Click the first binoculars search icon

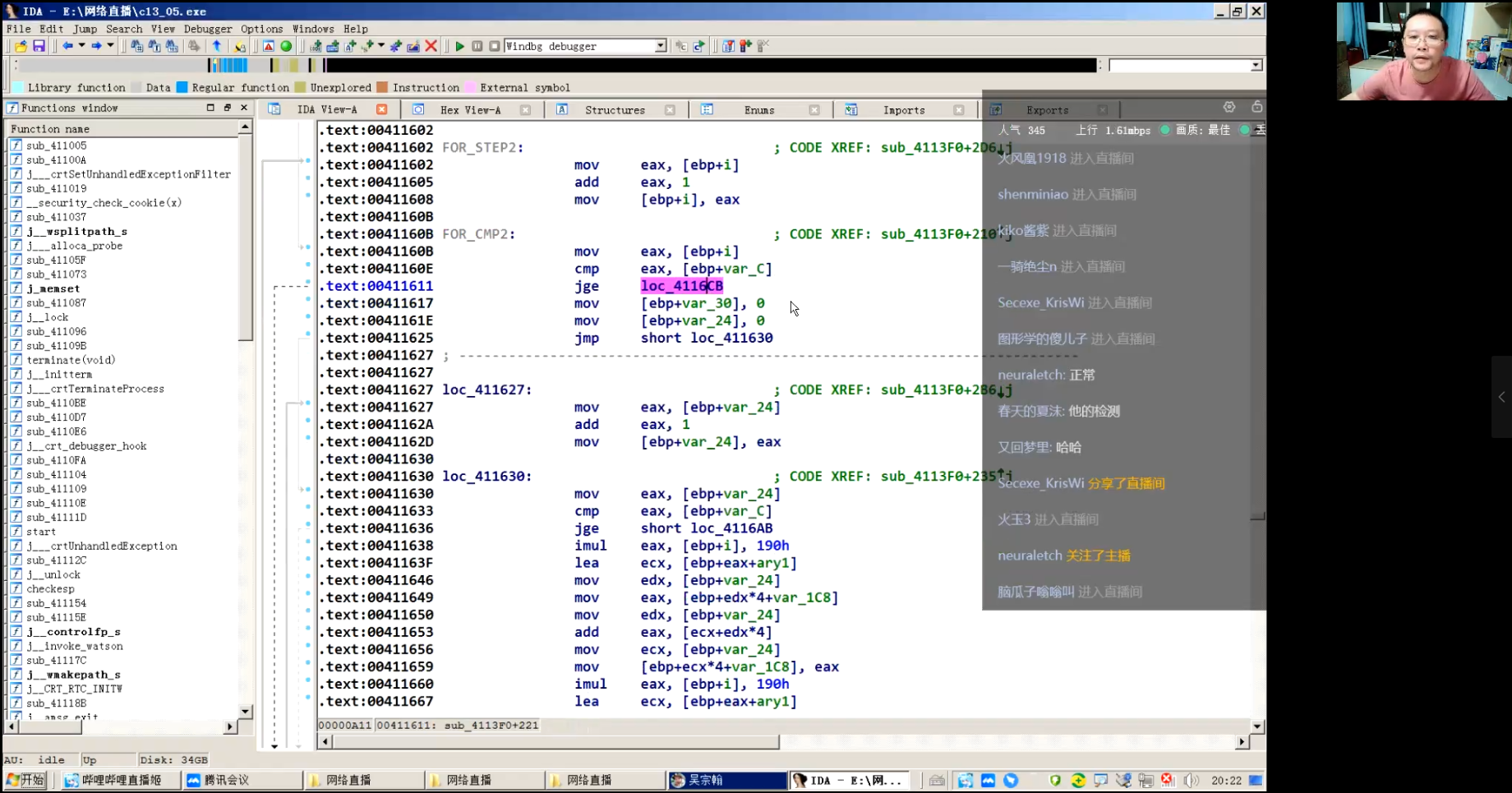136,46
